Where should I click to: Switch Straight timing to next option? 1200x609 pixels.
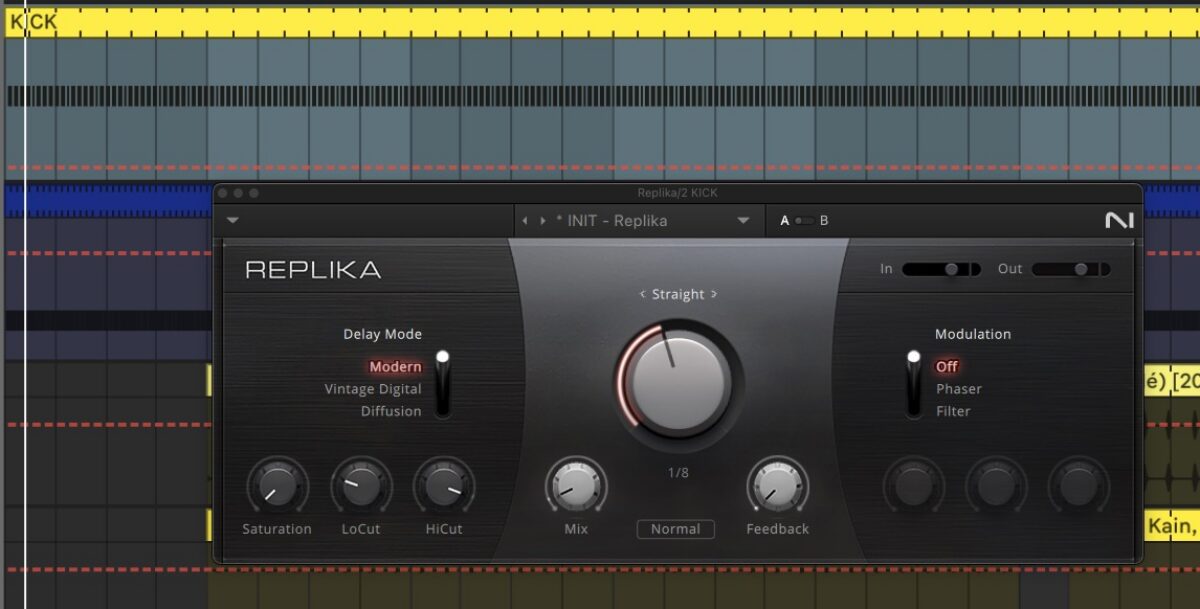coord(714,295)
